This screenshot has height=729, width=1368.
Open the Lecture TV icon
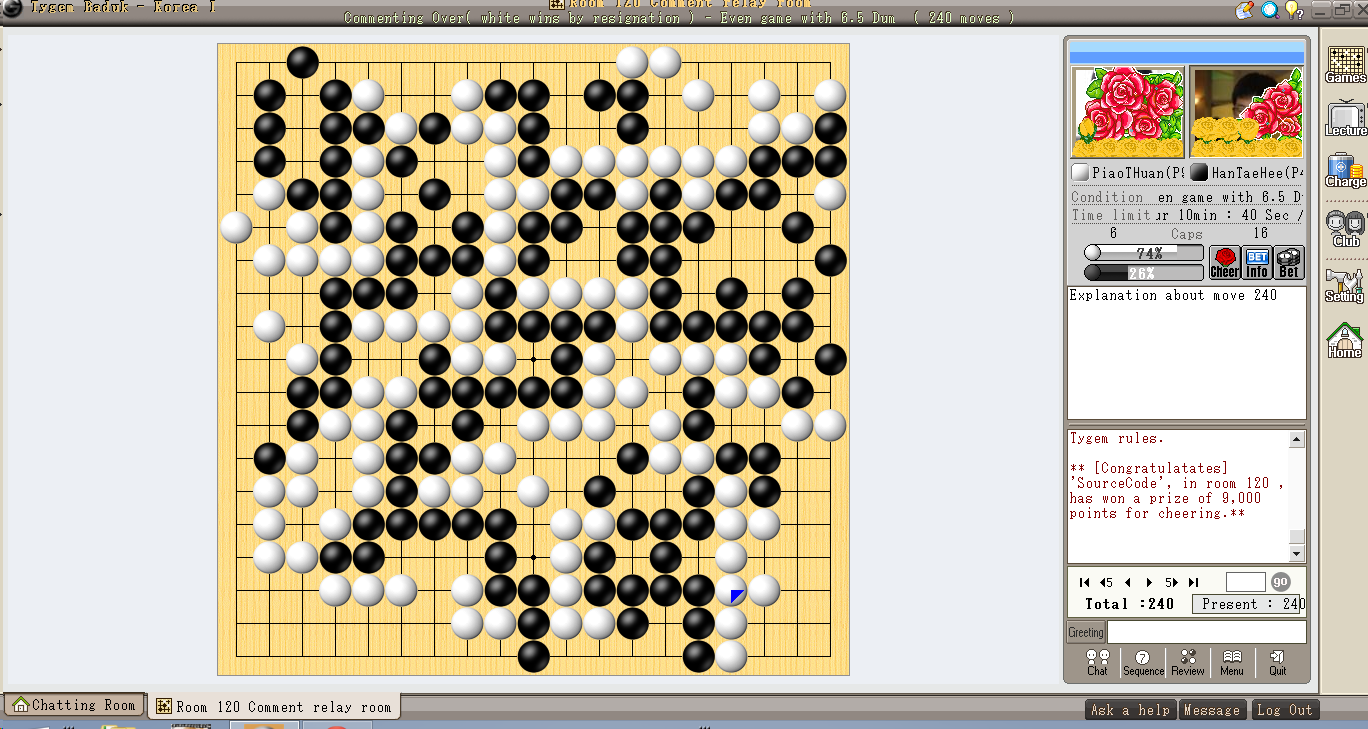1345,119
